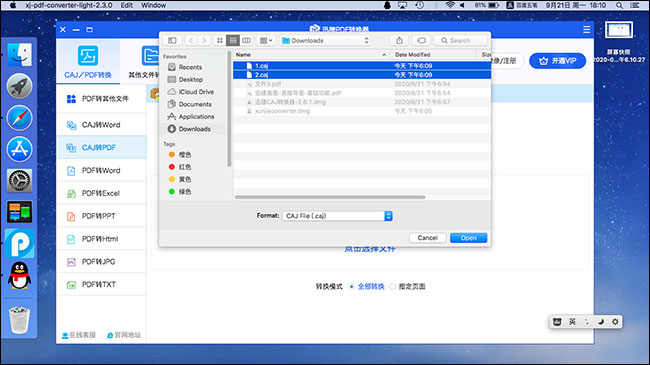
Task: Switch file dialog to list view
Action: (x=233, y=40)
